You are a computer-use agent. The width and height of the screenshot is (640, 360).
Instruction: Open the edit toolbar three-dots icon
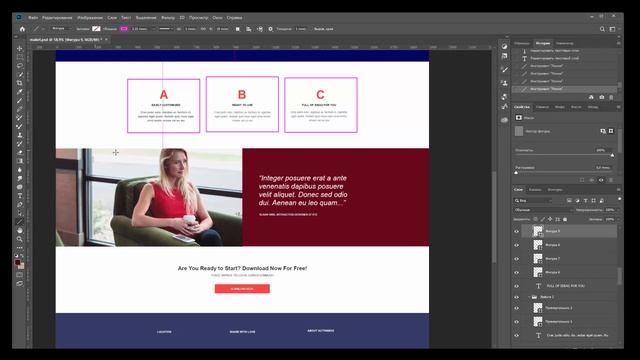[20, 248]
